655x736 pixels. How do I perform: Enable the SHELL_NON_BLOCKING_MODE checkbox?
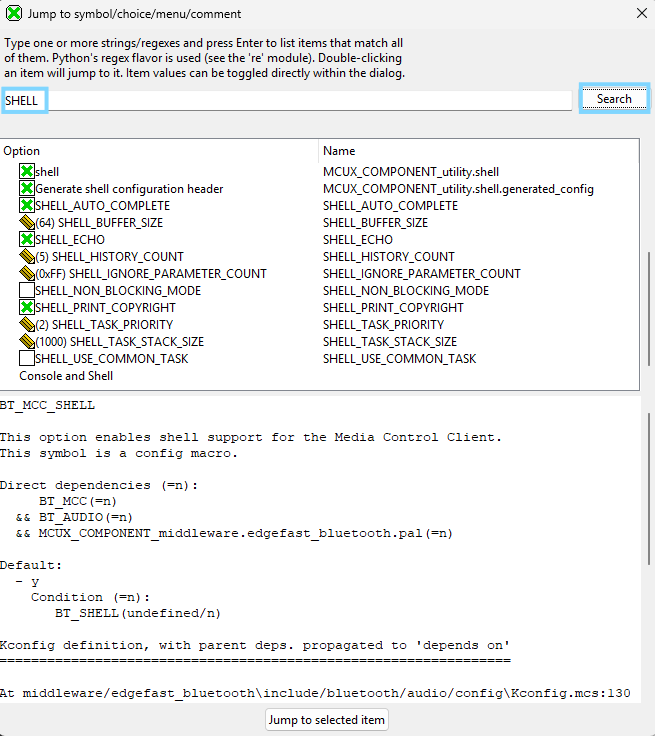[x=27, y=291]
